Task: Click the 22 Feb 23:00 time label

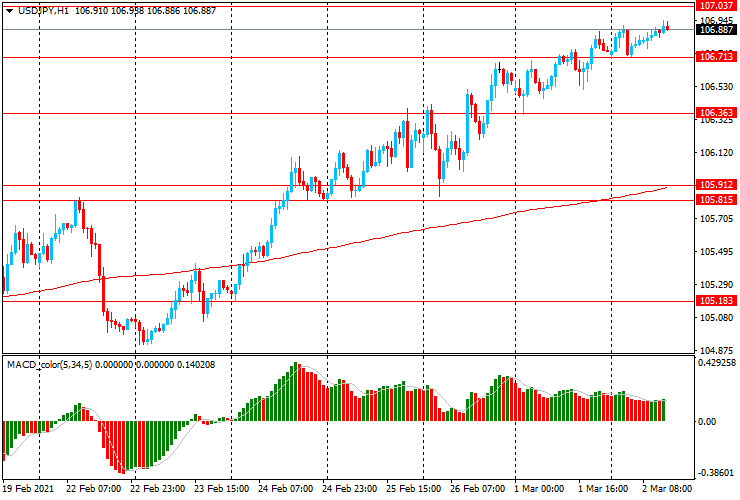Action: 158,489
